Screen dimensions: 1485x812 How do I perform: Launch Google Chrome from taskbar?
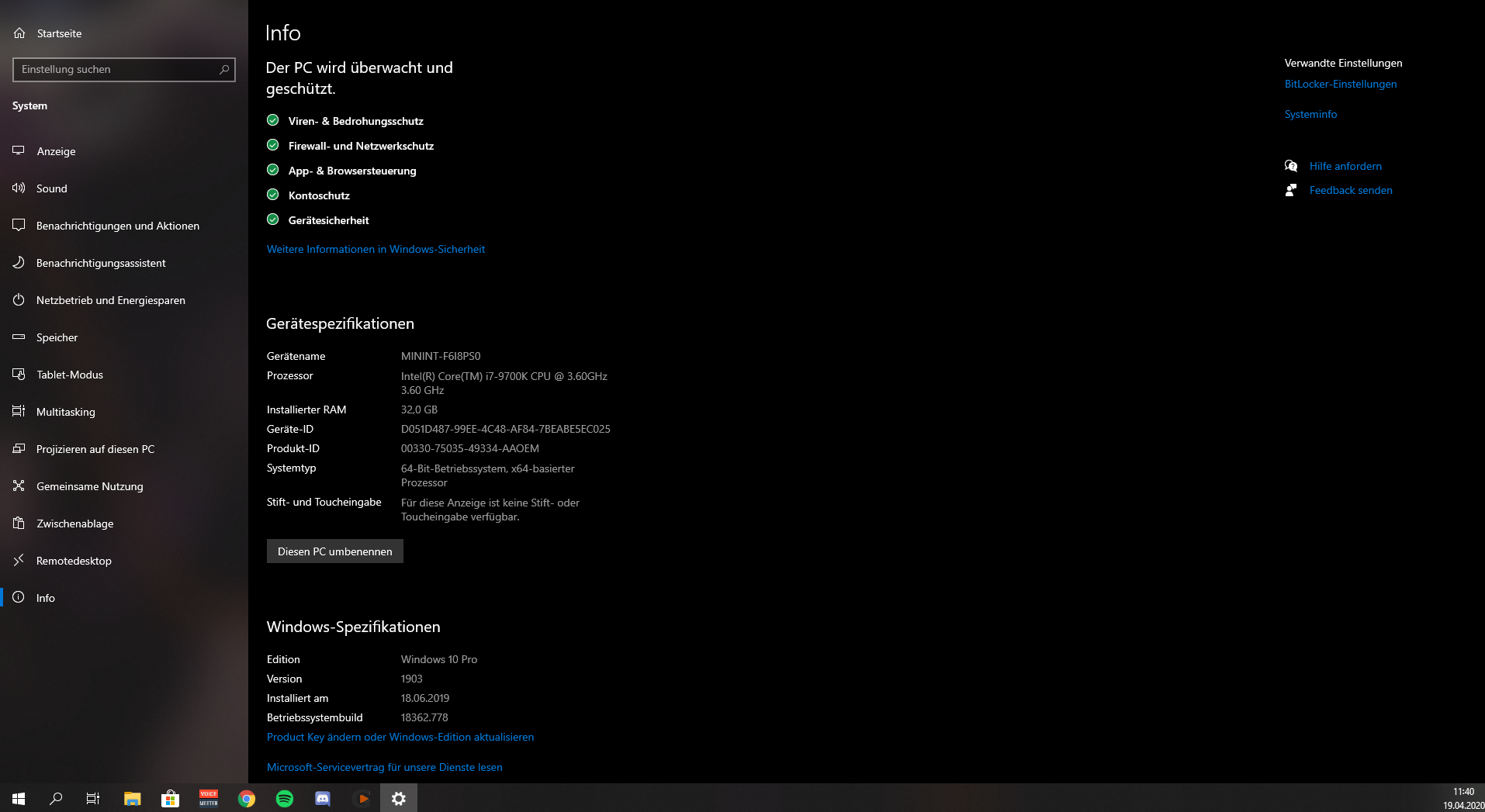coord(247,798)
